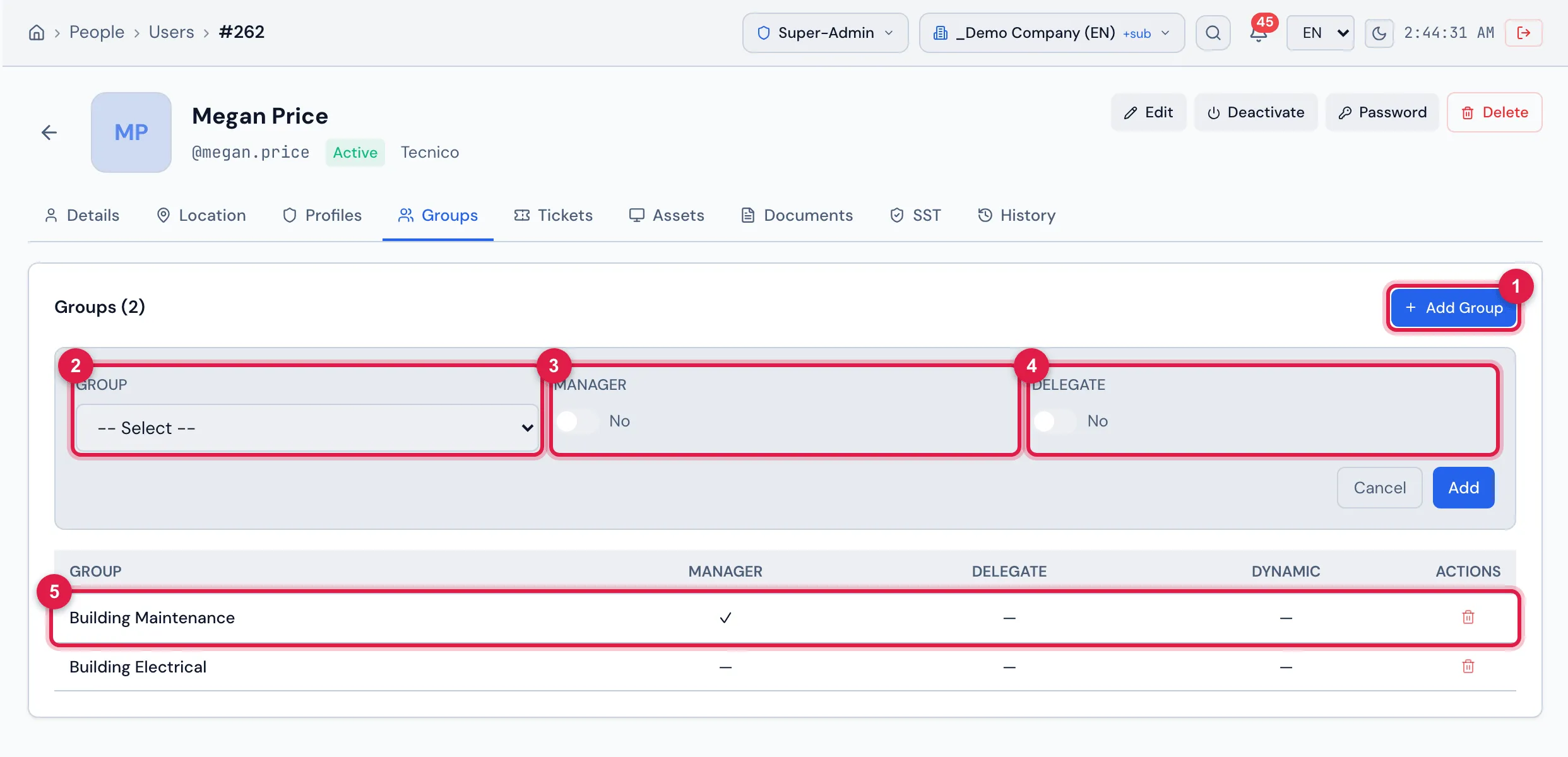
Task: Switch to the Location tab
Action: click(201, 215)
